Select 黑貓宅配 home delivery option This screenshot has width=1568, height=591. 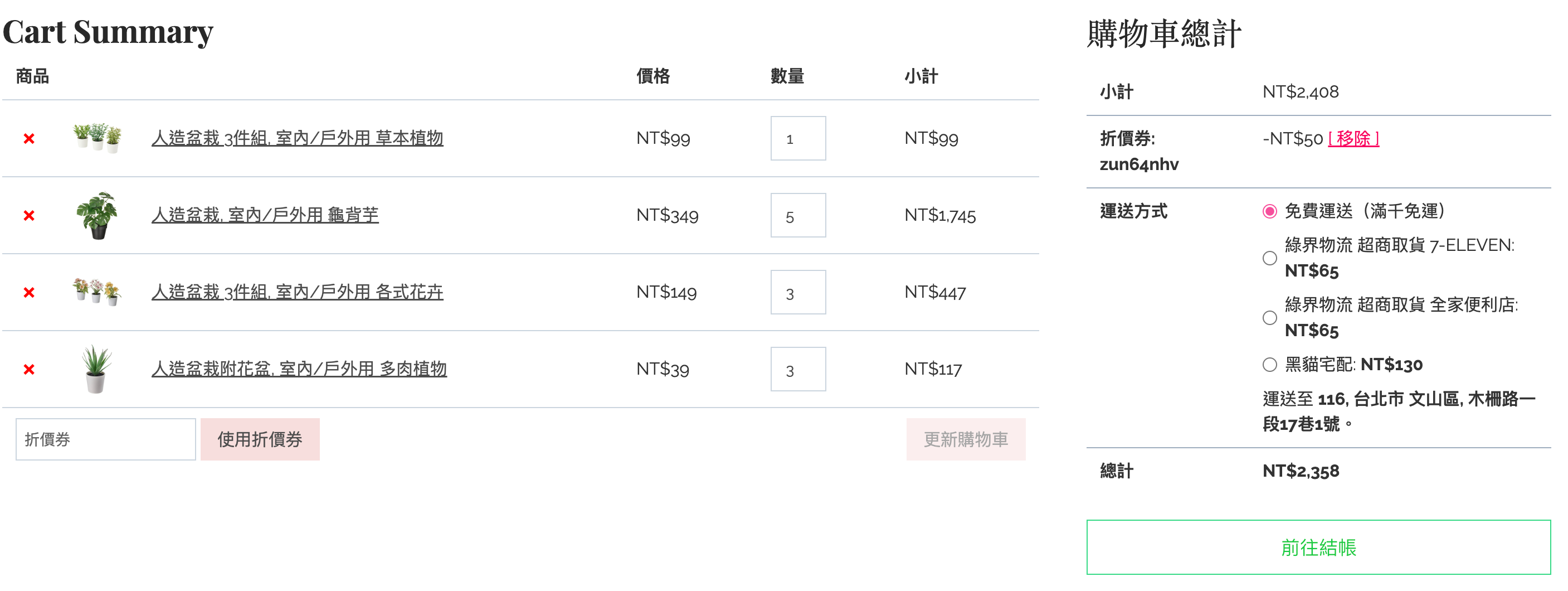1270,365
